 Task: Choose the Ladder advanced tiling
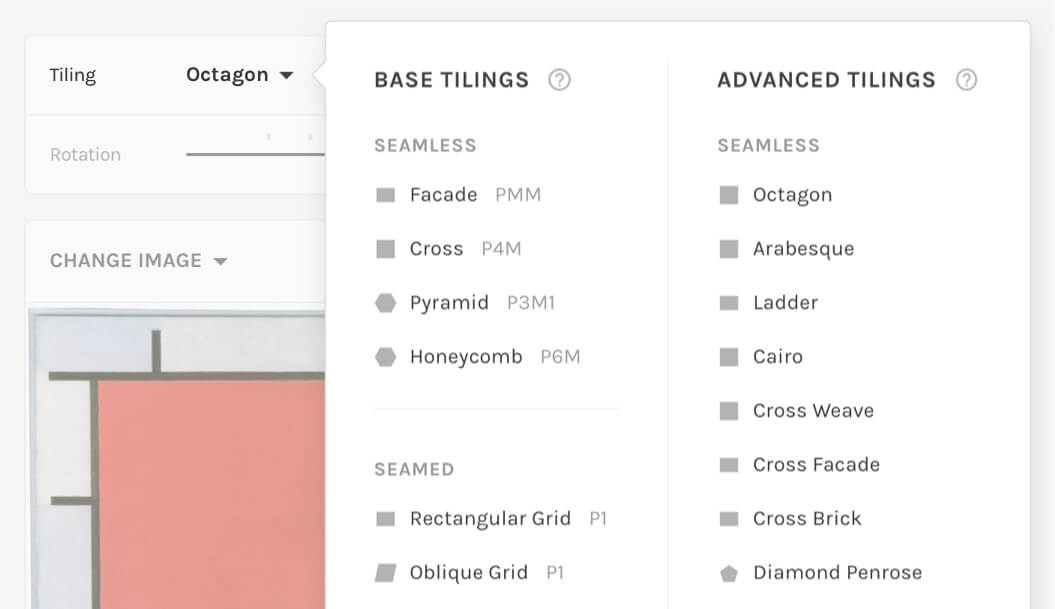[x=786, y=302]
